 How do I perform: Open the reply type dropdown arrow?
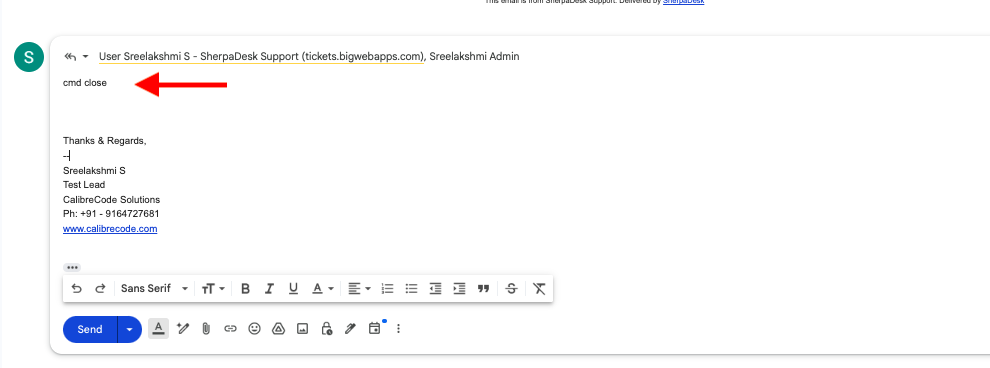click(x=85, y=57)
